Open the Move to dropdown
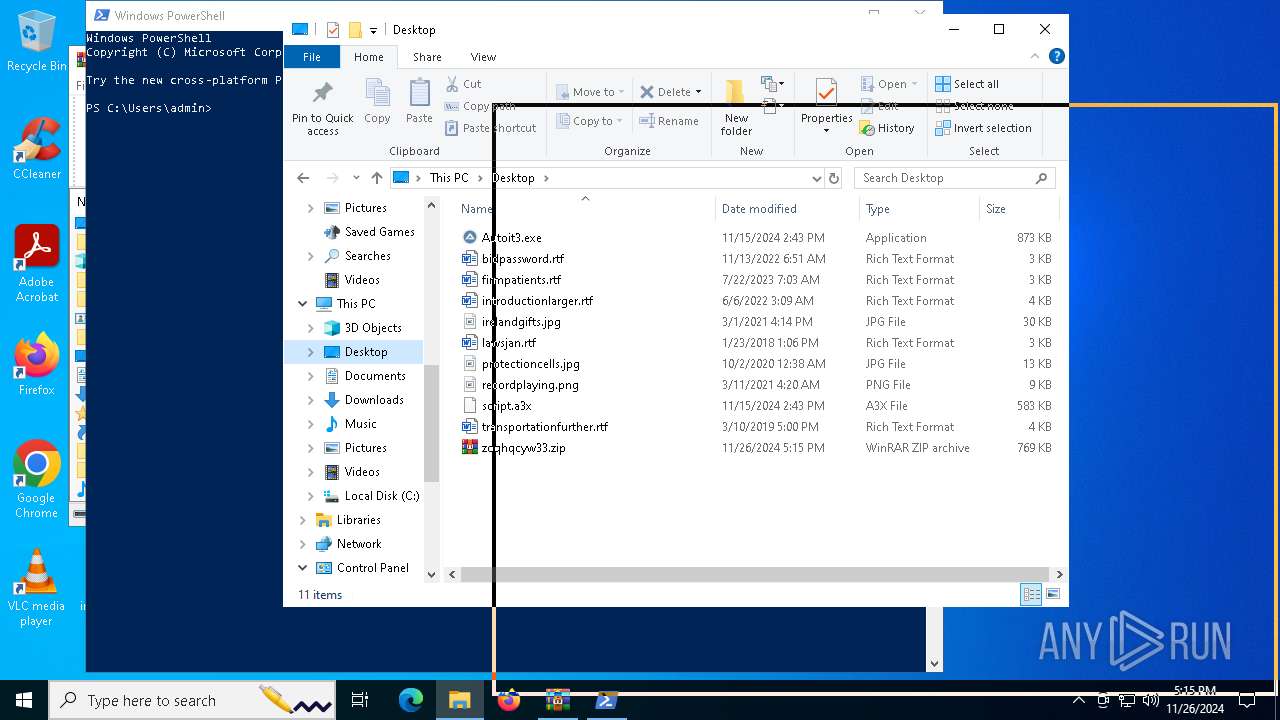Image resolution: width=1280 pixels, height=720 pixels. click(x=590, y=92)
